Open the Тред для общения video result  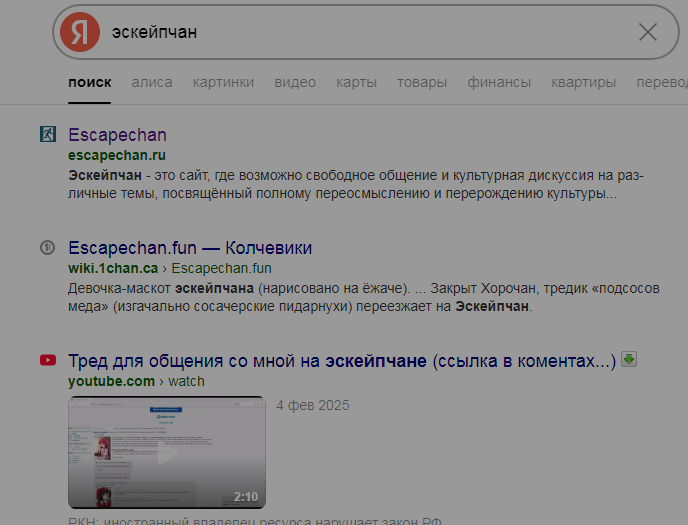click(x=342, y=361)
